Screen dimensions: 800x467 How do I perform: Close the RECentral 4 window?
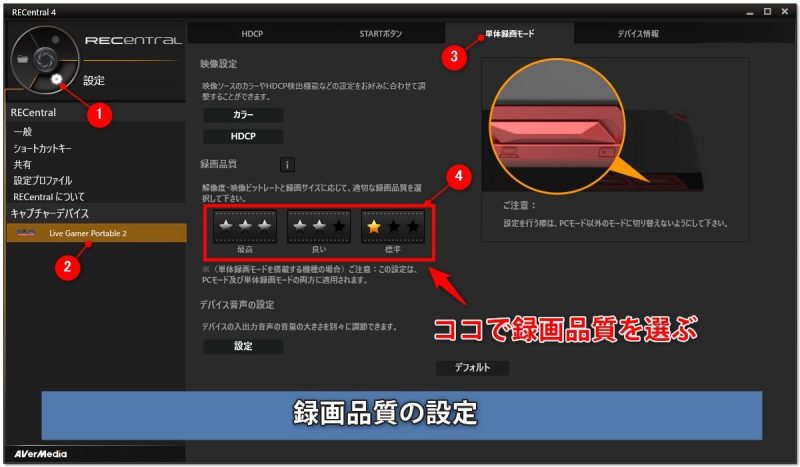pos(785,12)
